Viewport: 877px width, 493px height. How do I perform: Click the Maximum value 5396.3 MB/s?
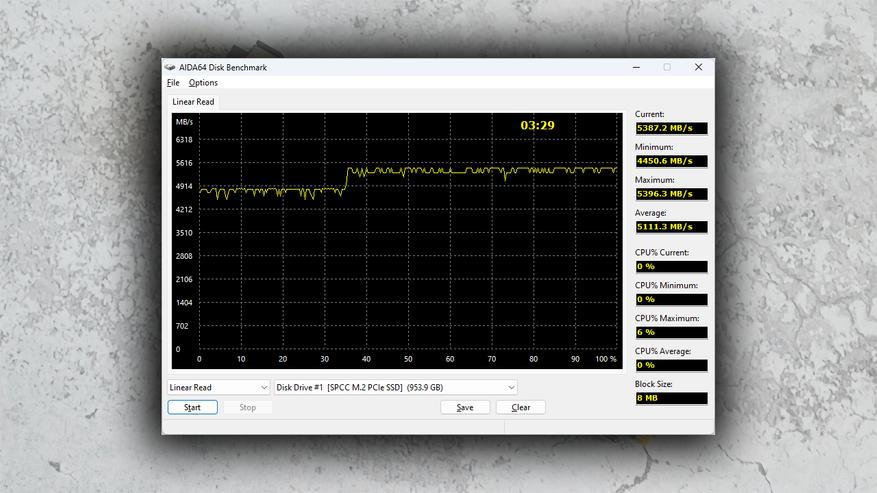pyautogui.click(x=671, y=194)
